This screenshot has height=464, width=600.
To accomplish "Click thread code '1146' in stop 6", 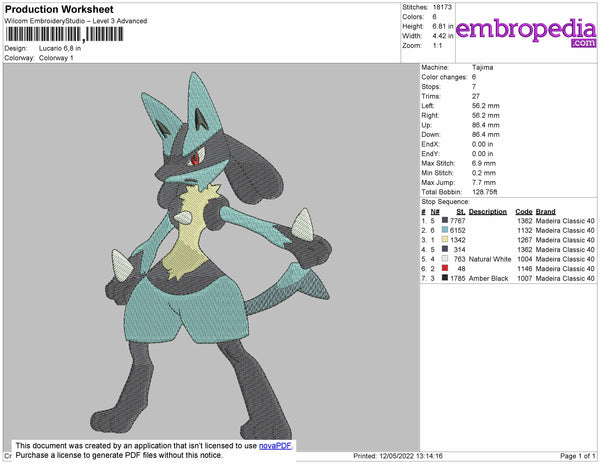I will 525,269.
